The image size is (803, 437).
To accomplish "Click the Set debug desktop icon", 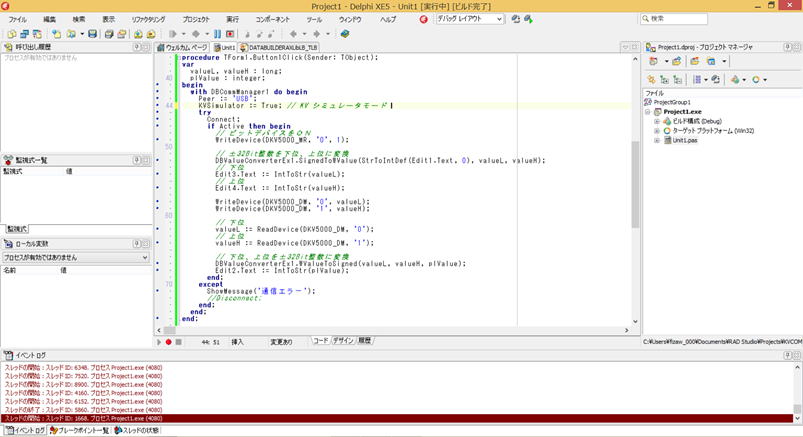I will pos(528,19).
